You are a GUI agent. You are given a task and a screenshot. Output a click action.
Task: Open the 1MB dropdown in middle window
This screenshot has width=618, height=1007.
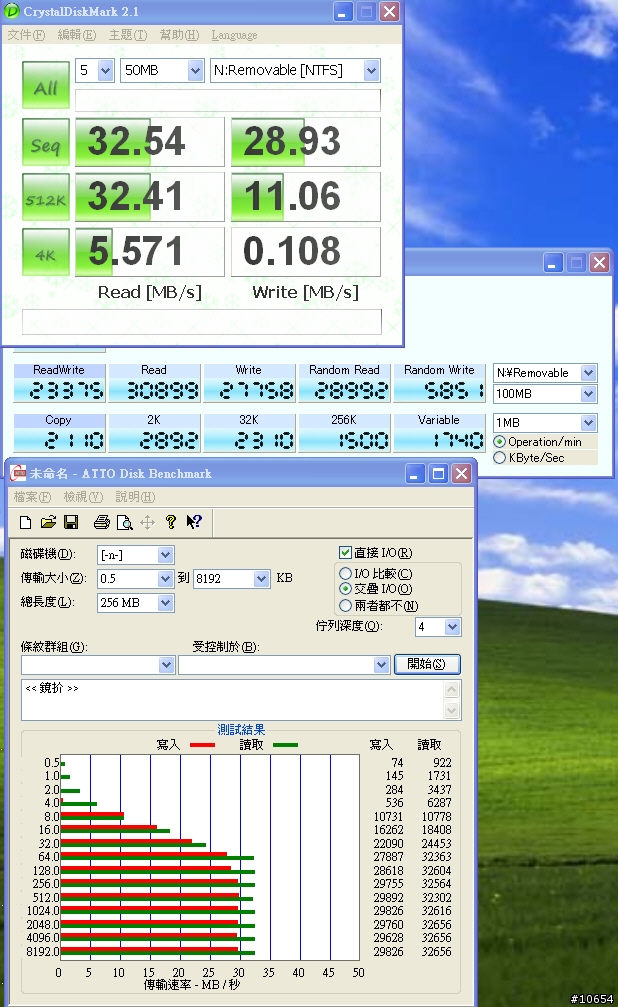coord(545,423)
